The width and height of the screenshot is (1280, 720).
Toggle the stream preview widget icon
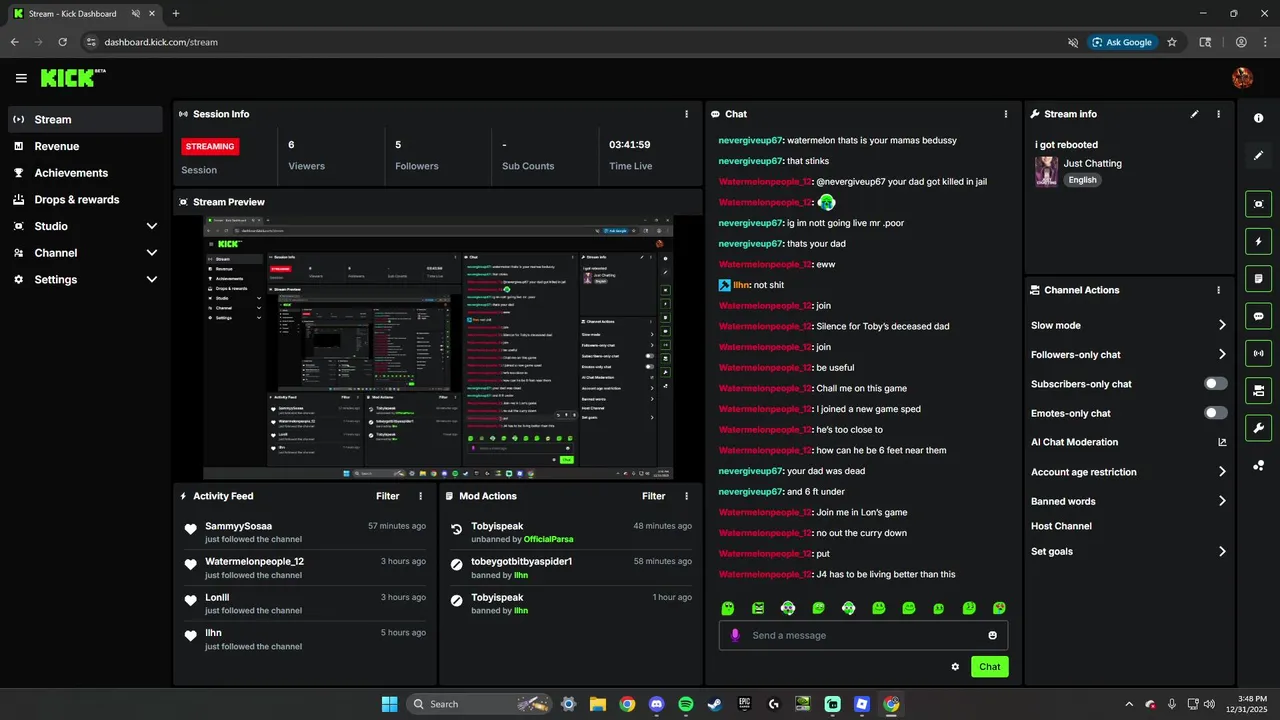tap(1258, 204)
